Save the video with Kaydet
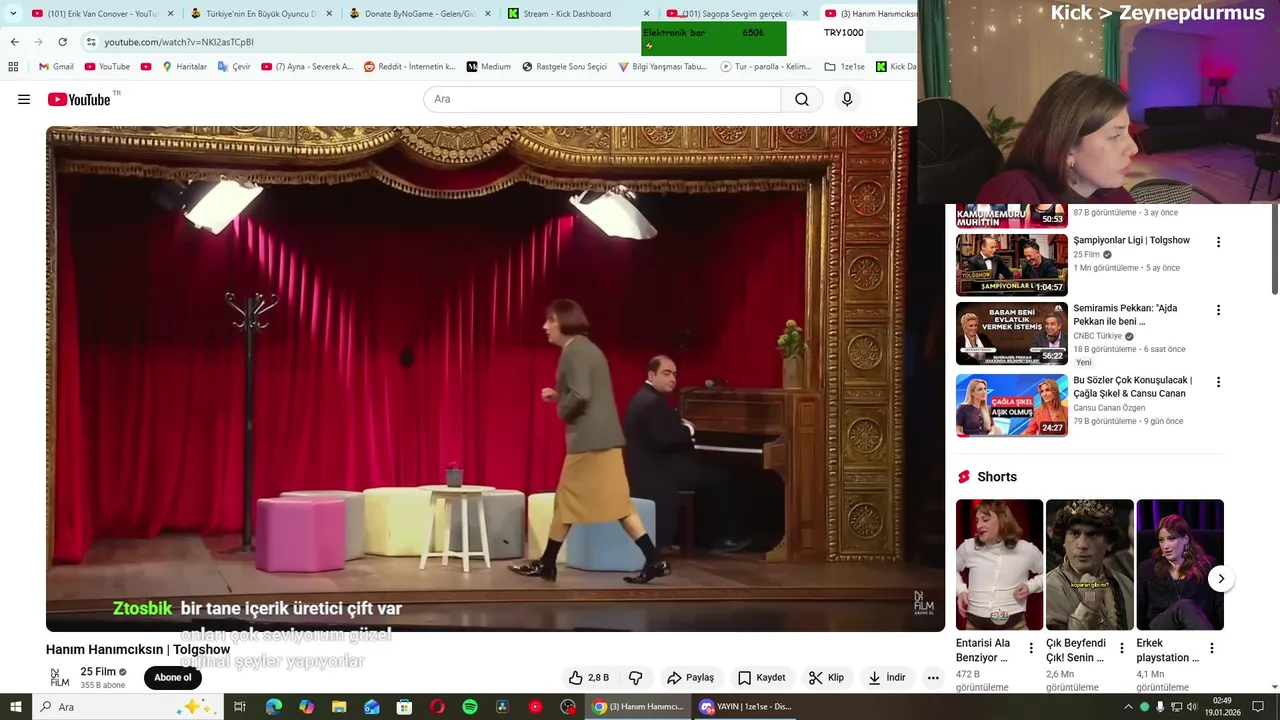The width and height of the screenshot is (1280, 720). coord(761,678)
